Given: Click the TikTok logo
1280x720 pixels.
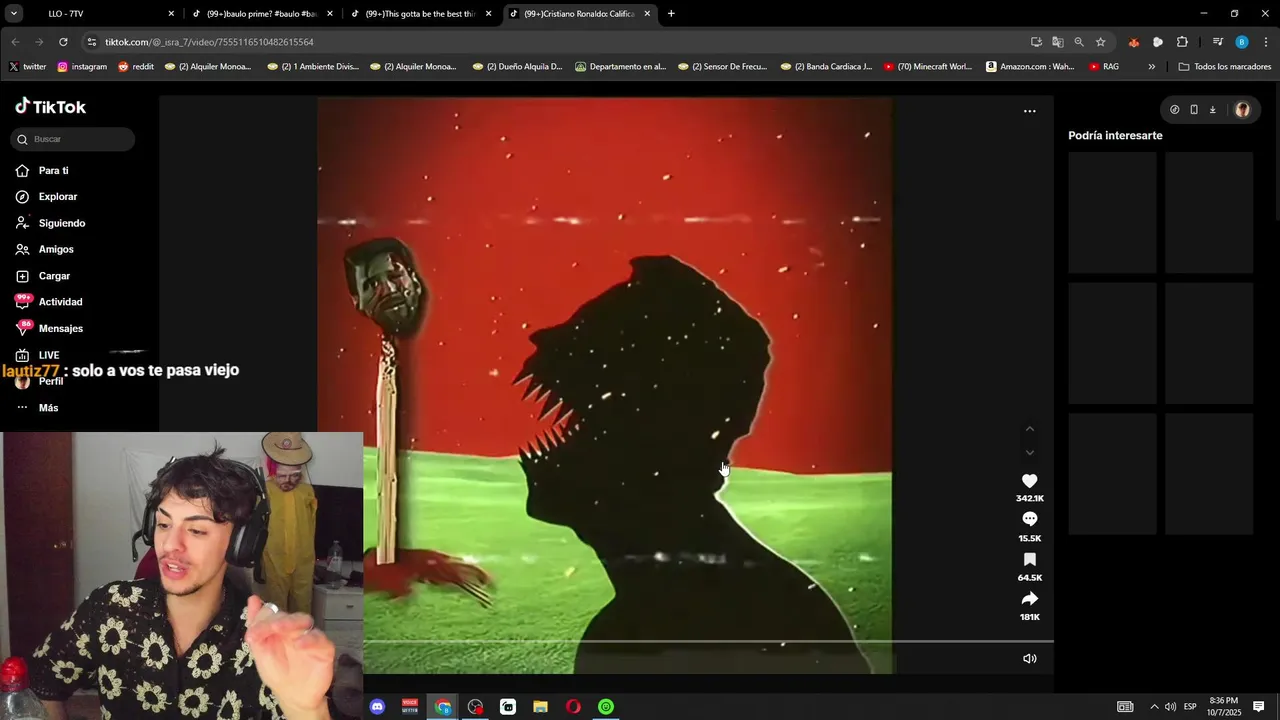Looking at the screenshot, I should coord(51,107).
